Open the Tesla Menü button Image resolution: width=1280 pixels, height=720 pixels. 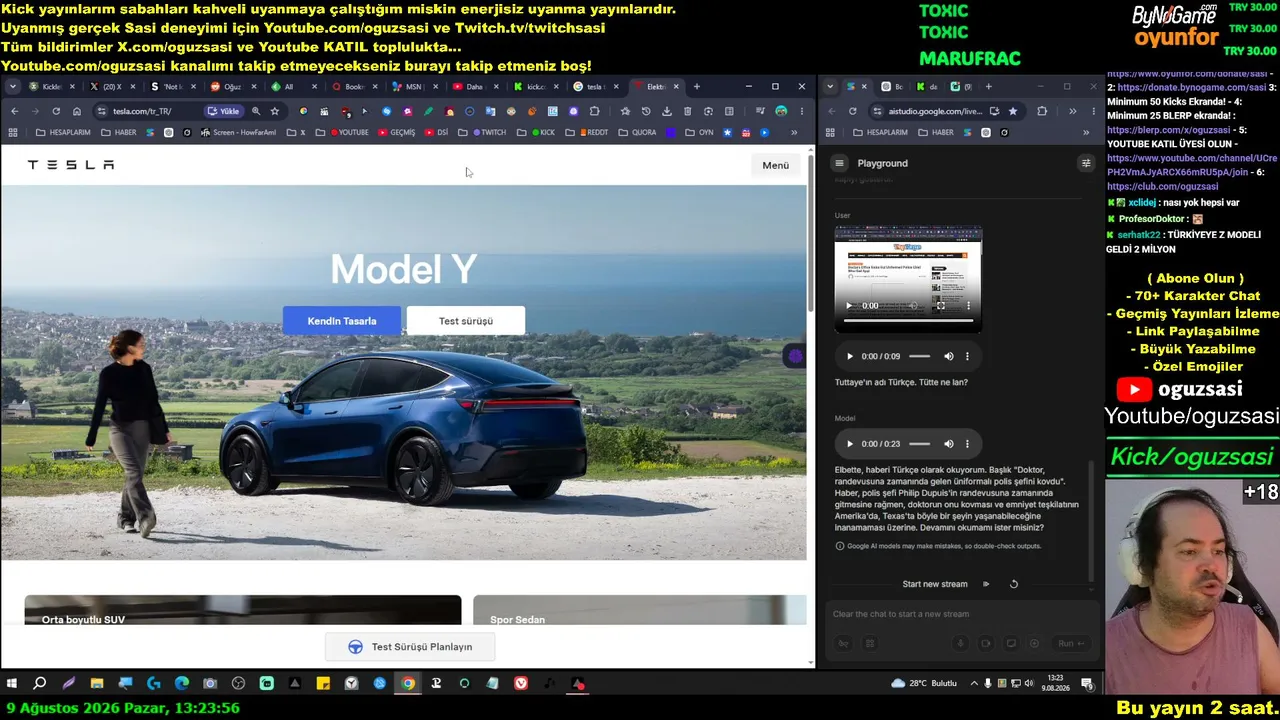pos(775,165)
